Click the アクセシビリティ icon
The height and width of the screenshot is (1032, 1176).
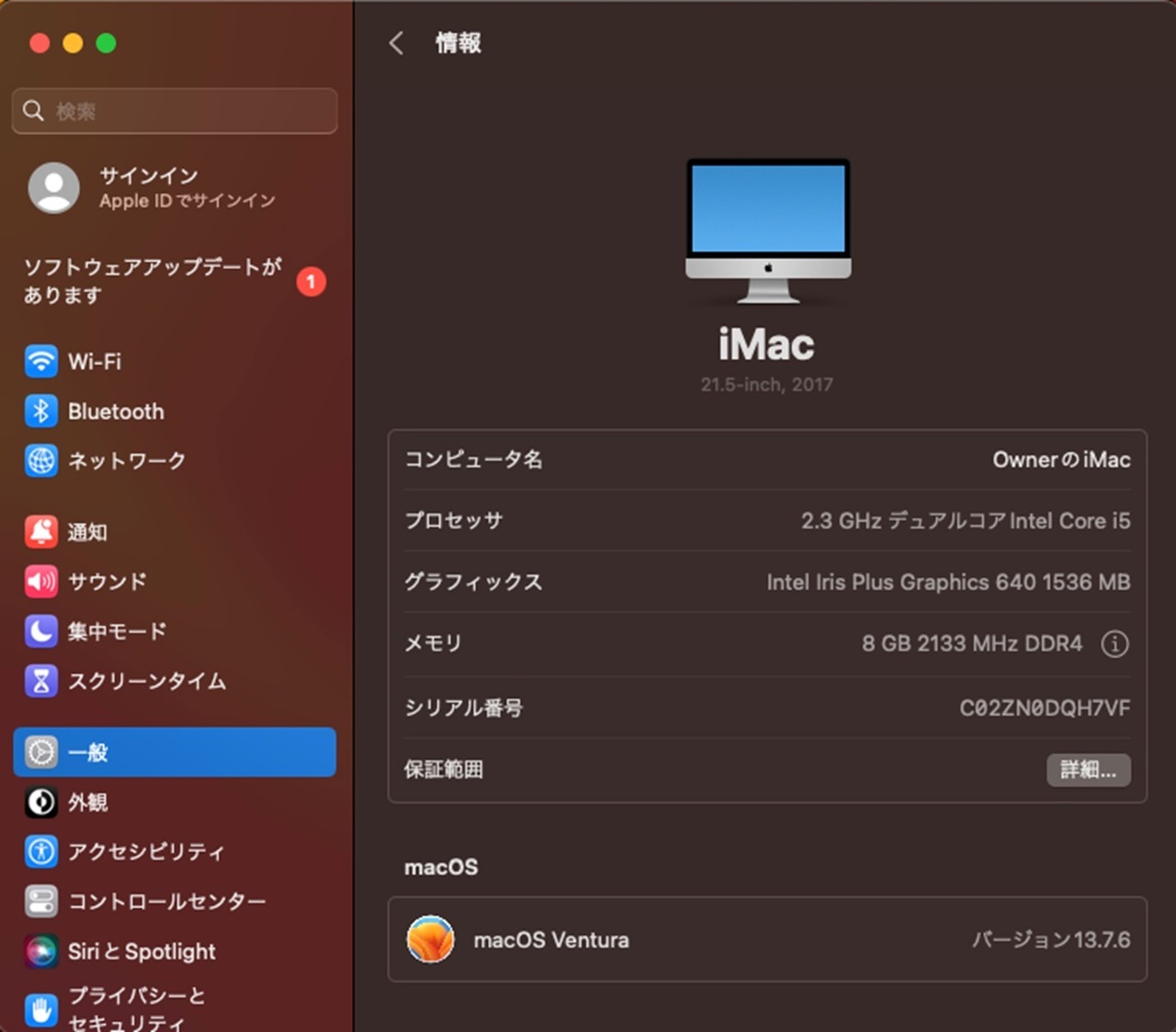(41, 852)
